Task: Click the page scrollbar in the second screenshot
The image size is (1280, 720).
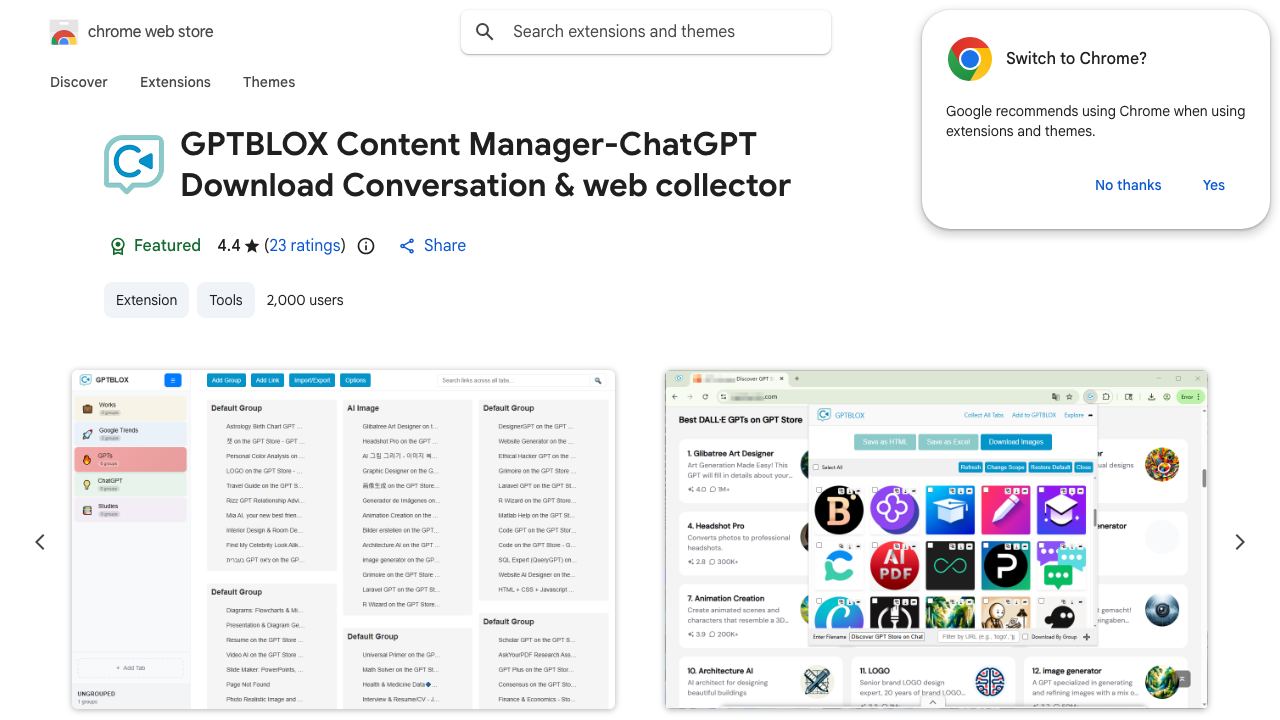Action: tap(1204, 478)
